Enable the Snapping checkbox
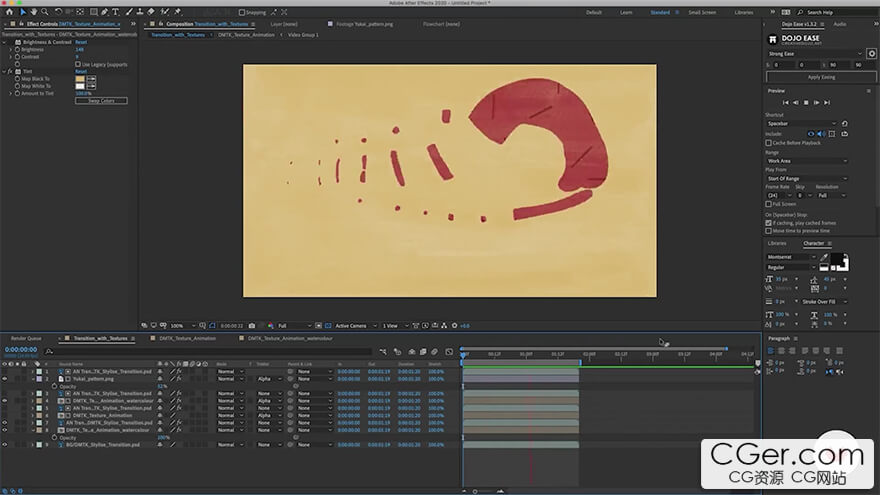 [242, 12]
